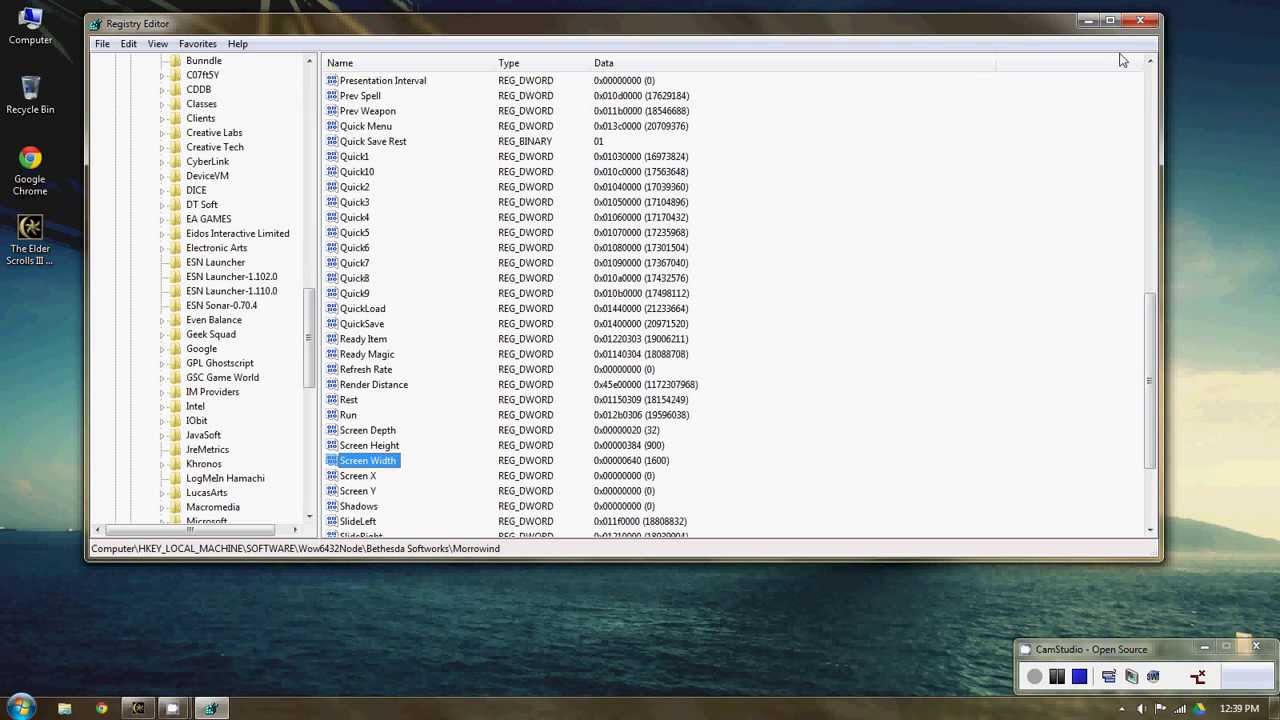Open the Help menu
Image resolution: width=1280 pixels, height=720 pixels.
click(237, 44)
